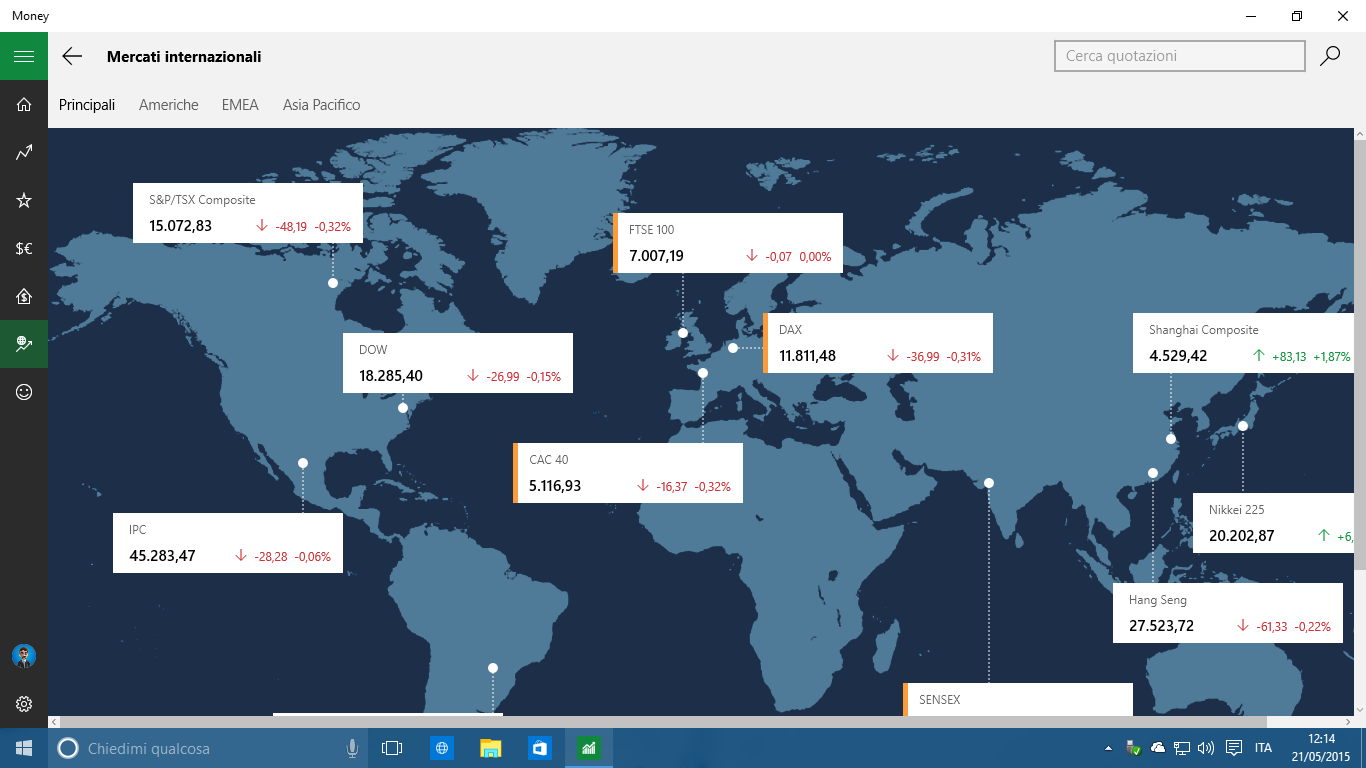
Task: Click the horizontal scrollbar thumb
Action: pyautogui.click(x=664, y=722)
